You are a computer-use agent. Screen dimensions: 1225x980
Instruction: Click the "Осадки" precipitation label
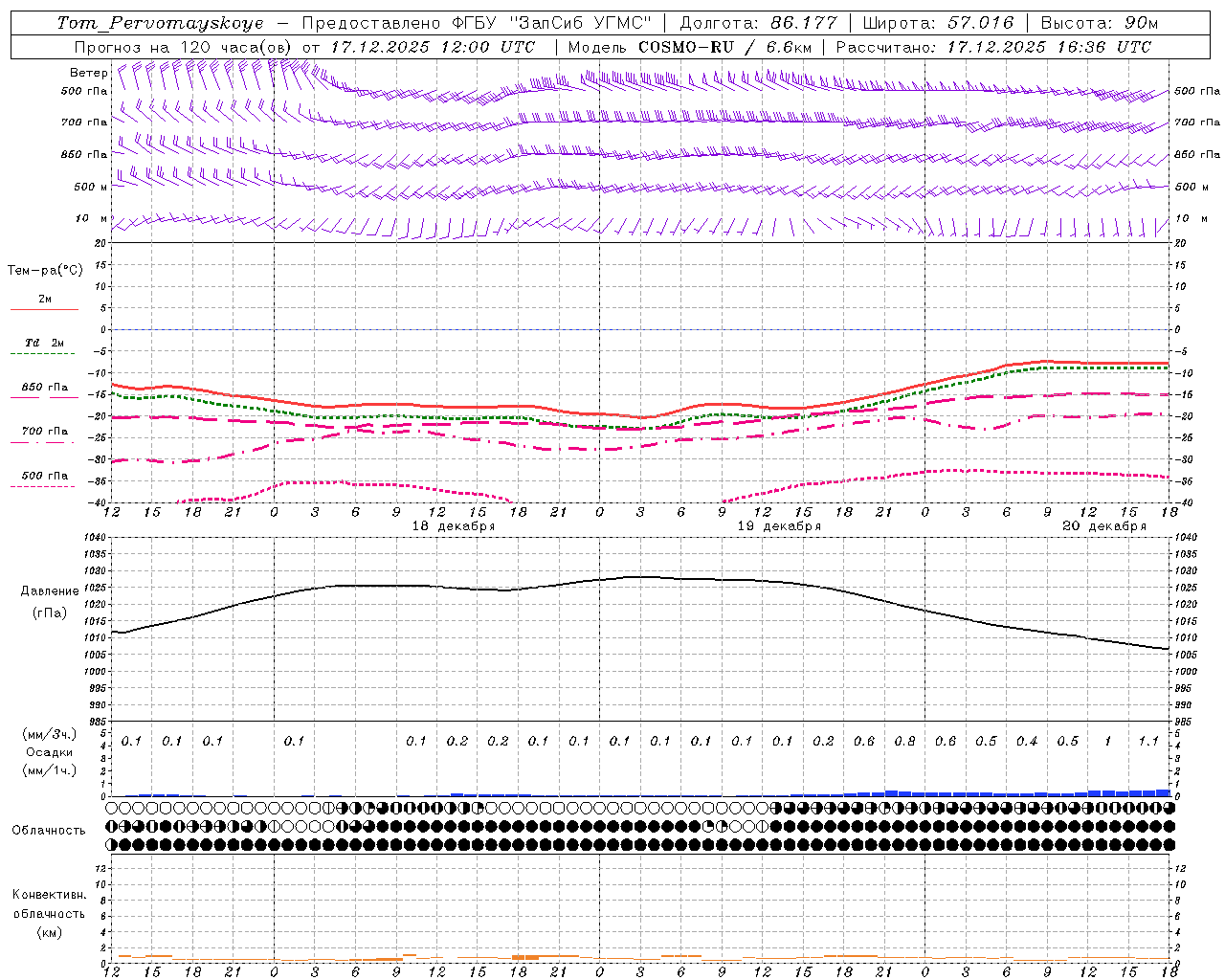(x=49, y=752)
